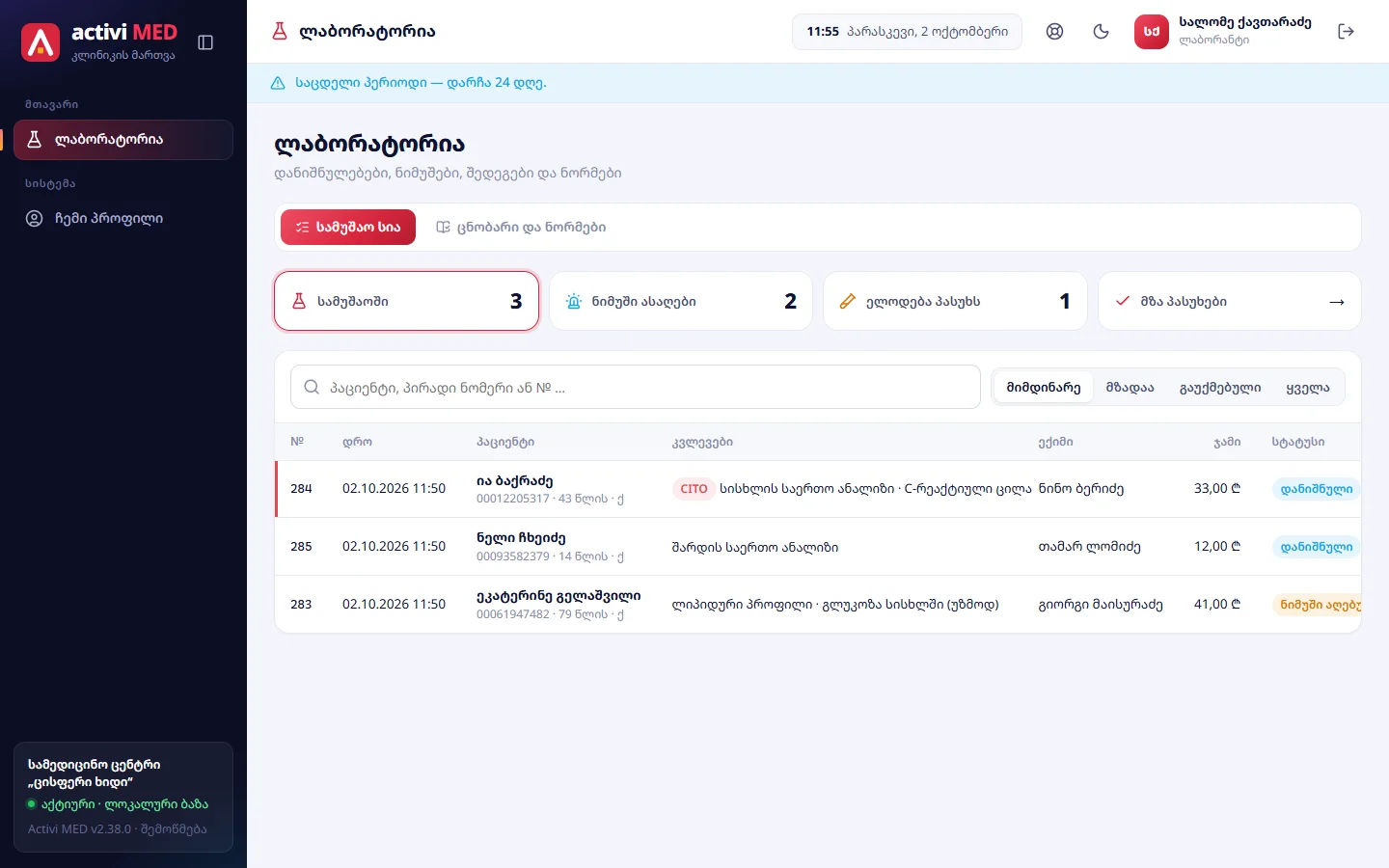Open patient ნელი ჩხეიძე's order

[x=818, y=547]
